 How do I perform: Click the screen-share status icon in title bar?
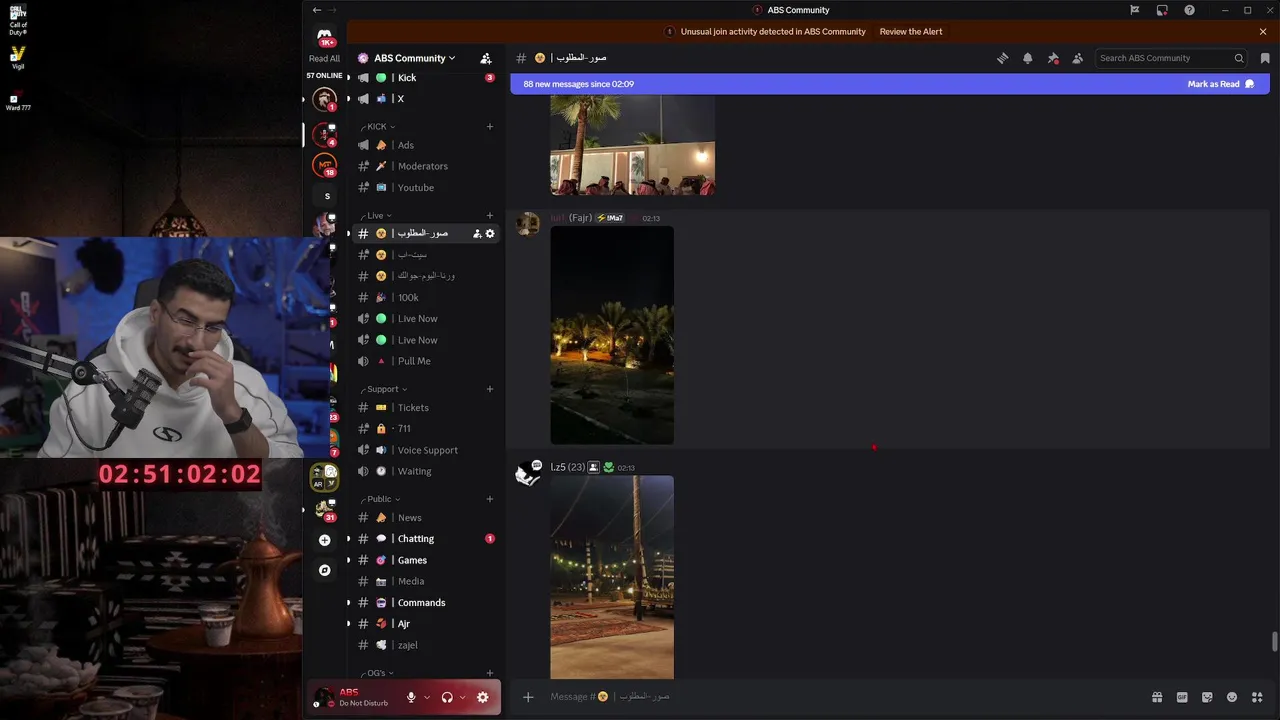[1162, 10]
